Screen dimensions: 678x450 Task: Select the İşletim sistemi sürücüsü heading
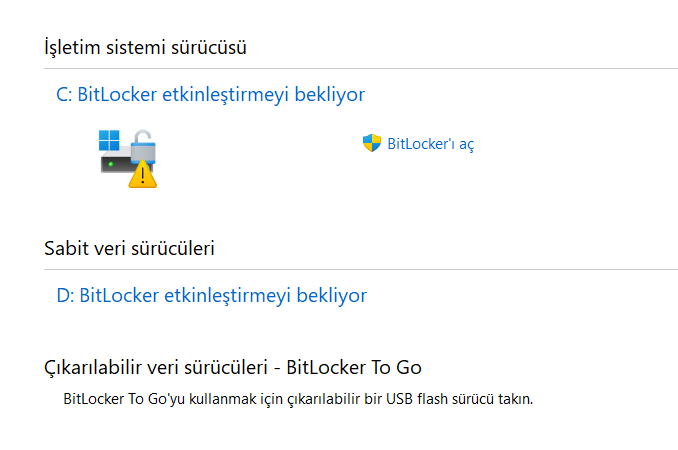coord(145,47)
